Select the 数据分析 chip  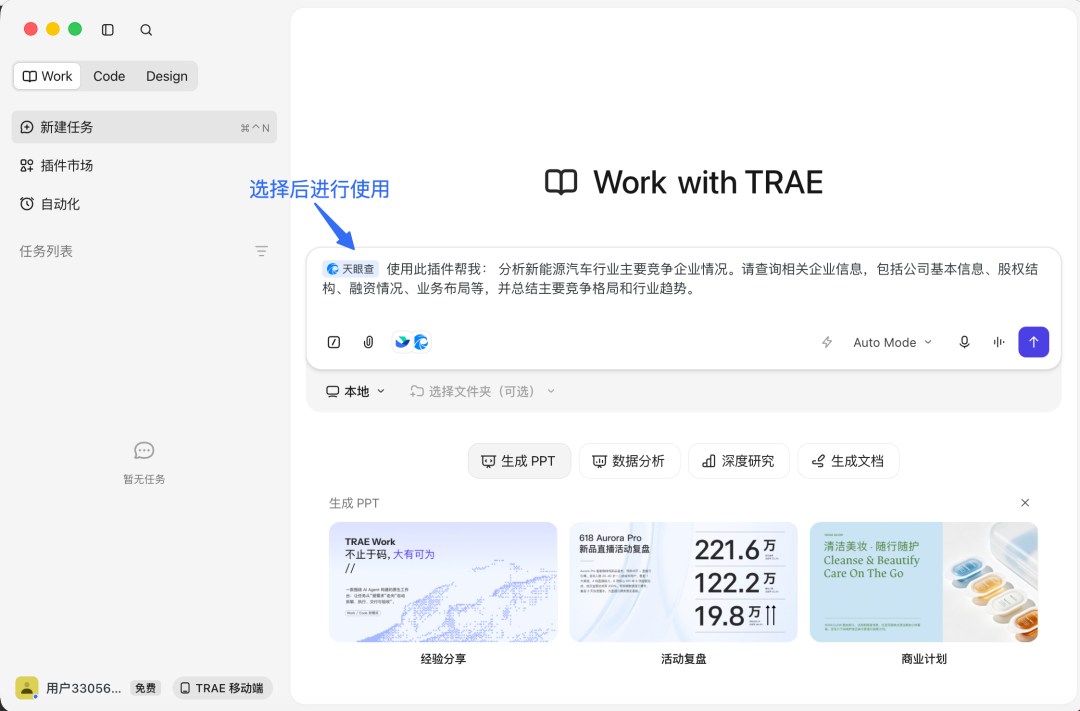click(630, 461)
